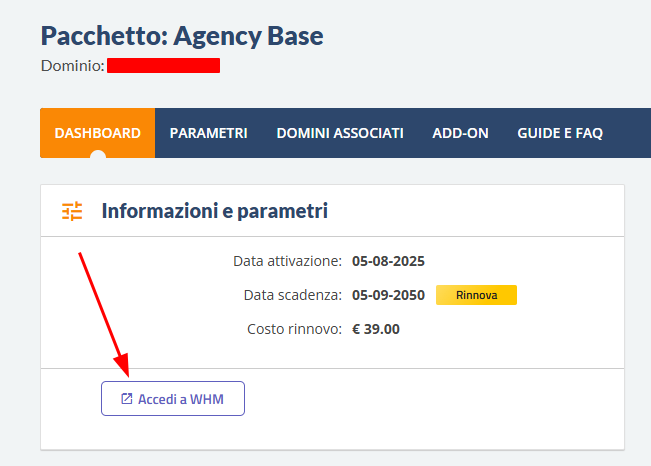Click the Costo rinnovo label
The width and height of the screenshot is (651, 466).
tap(294, 328)
